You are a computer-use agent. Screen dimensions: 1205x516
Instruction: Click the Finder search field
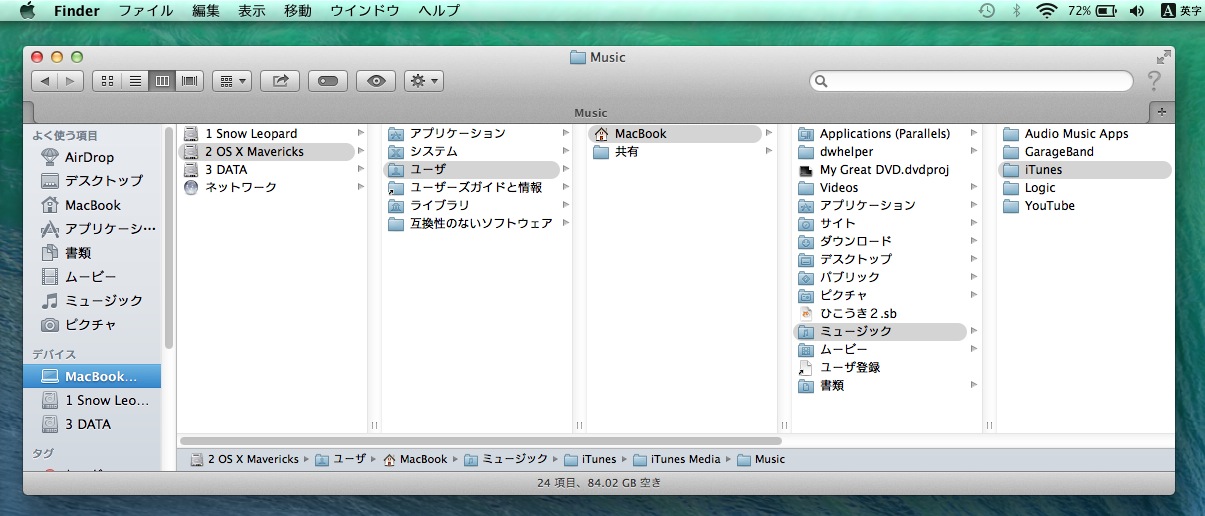pyautogui.click(x=971, y=81)
